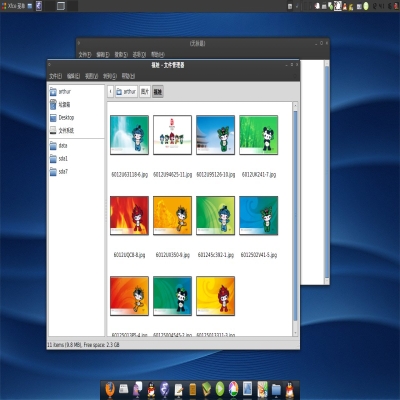This screenshot has height=400, width=400.
Task: Open 帮助(H) menu in untitled editor window
Action: click(158, 54)
